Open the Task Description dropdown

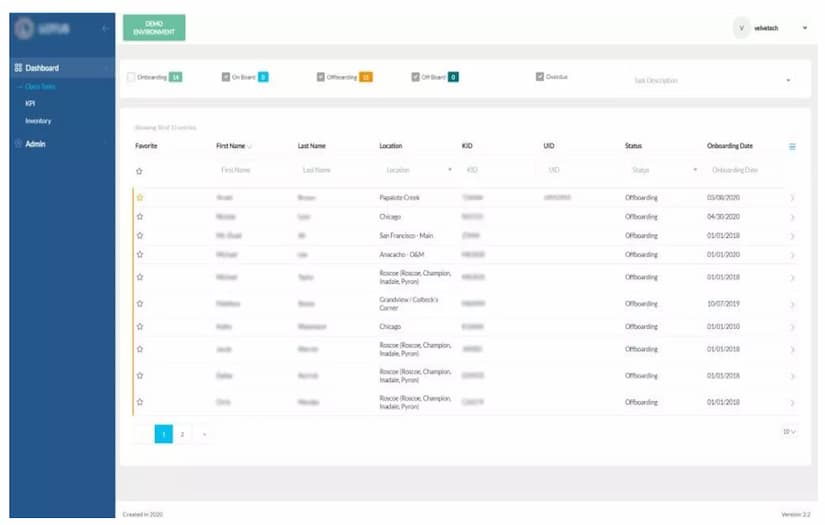point(713,80)
